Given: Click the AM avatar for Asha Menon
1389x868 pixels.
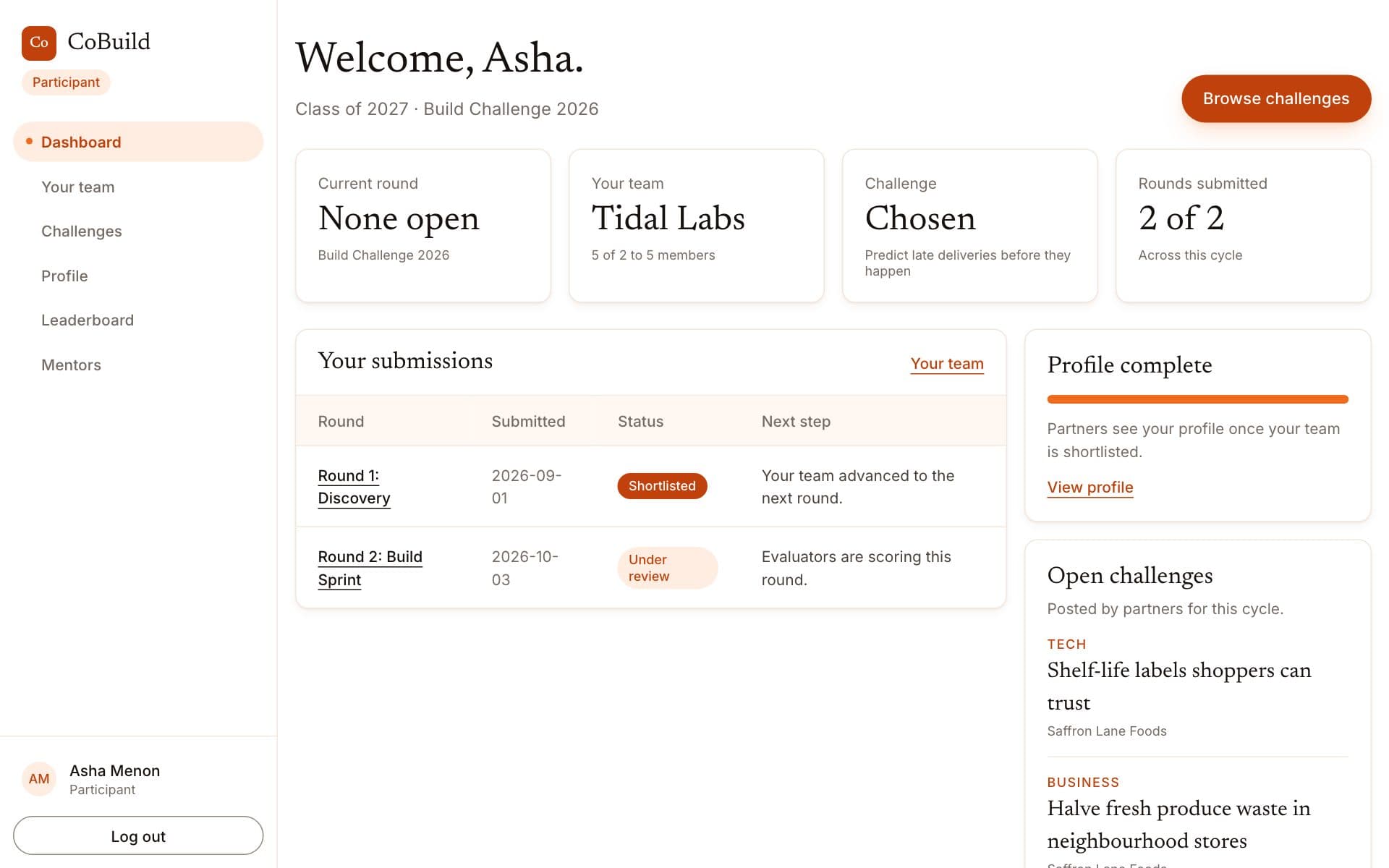Looking at the screenshot, I should pyautogui.click(x=39, y=779).
